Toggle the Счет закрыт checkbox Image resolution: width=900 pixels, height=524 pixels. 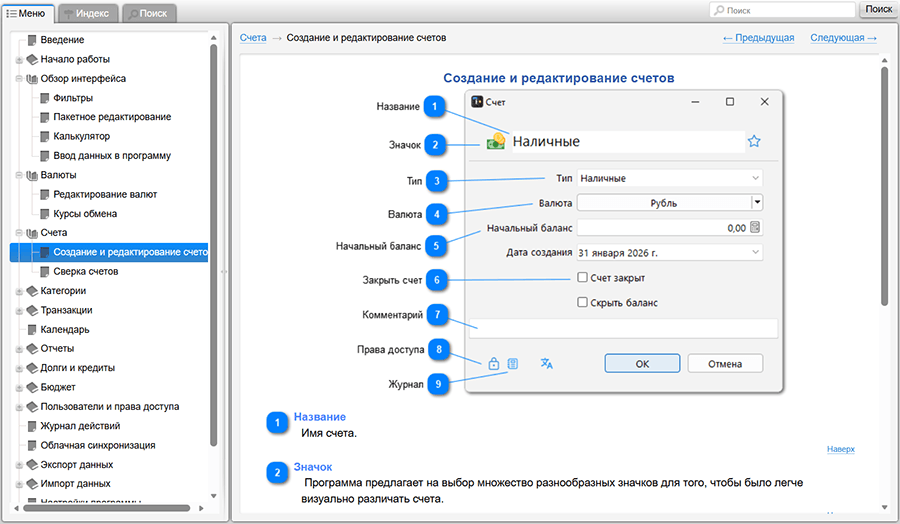click(x=582, y=278)
